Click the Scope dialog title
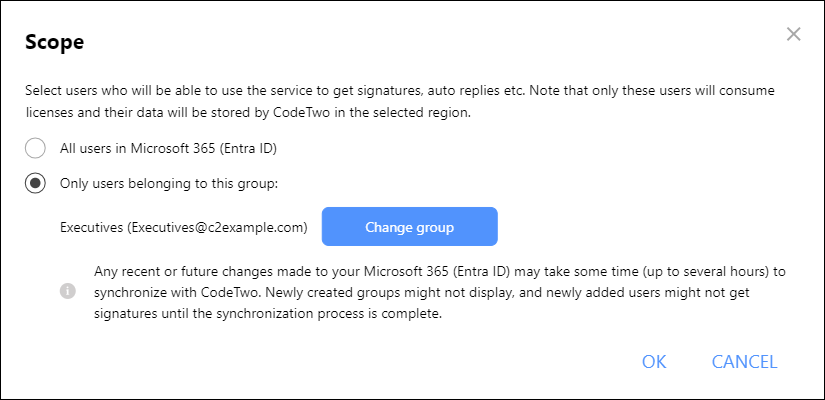Screen dimensions: 825x400 55,42
